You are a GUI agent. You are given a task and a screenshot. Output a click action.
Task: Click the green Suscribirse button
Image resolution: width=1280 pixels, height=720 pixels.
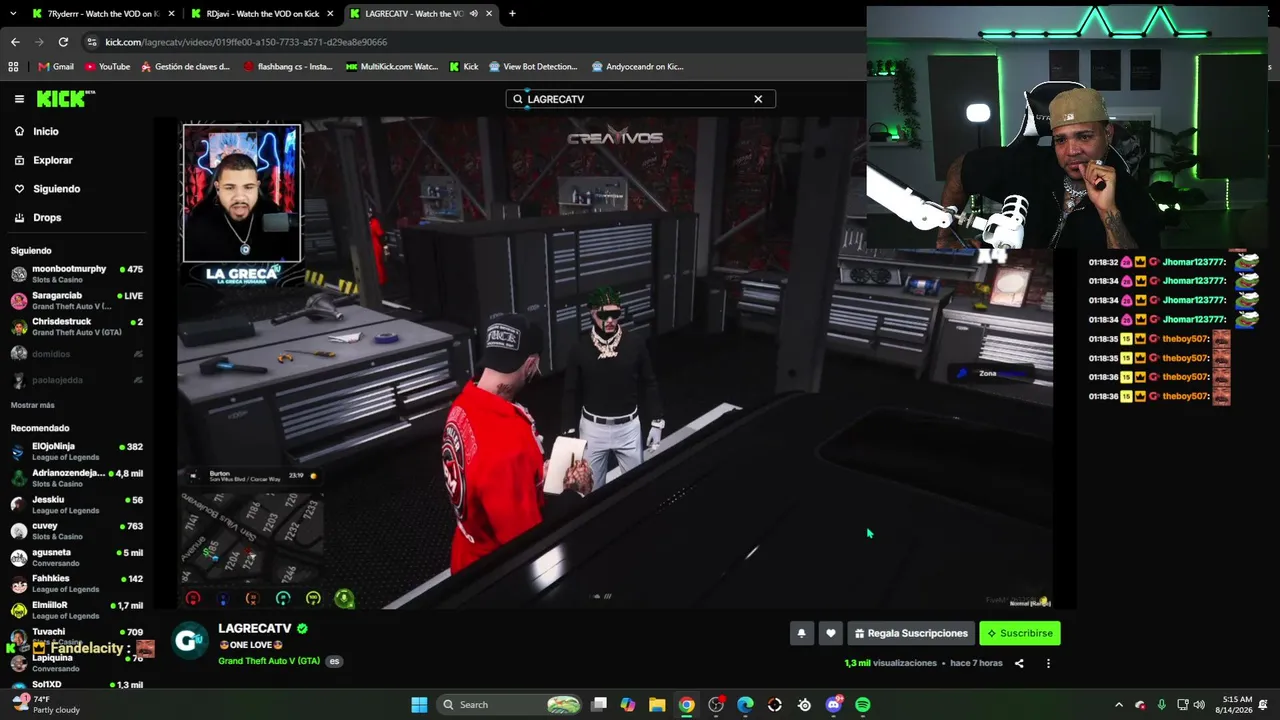(x=1019, y=633)
